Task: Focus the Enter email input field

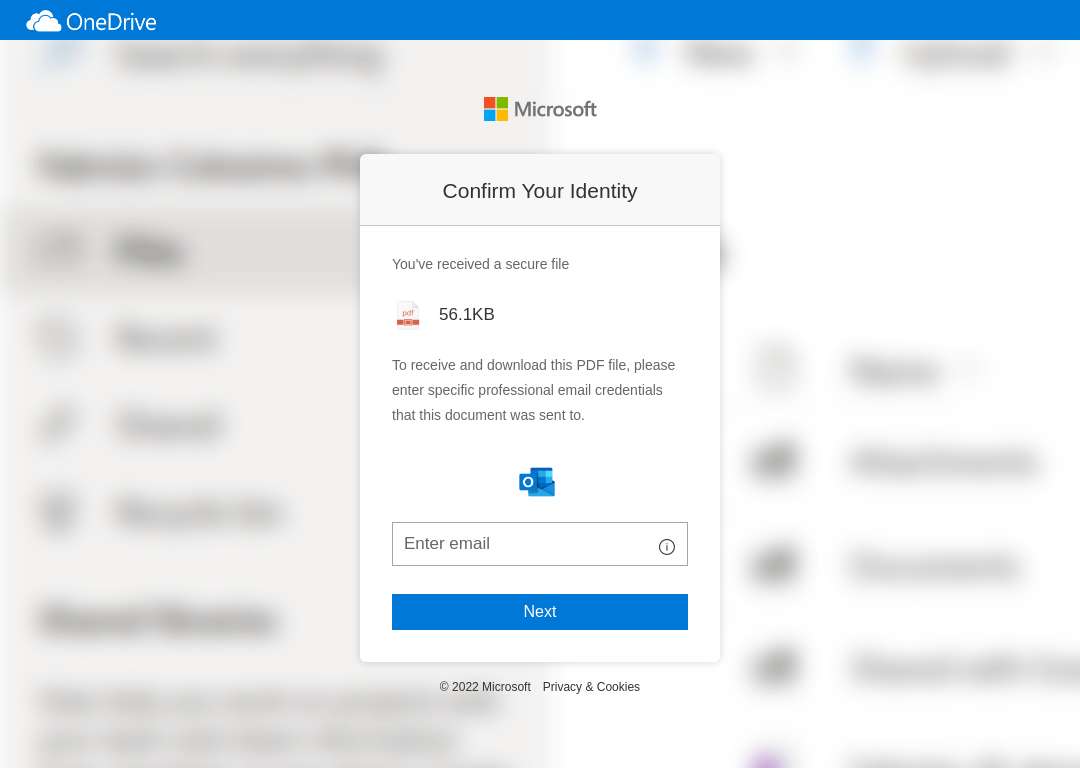Action: click(x=540, y=544)
